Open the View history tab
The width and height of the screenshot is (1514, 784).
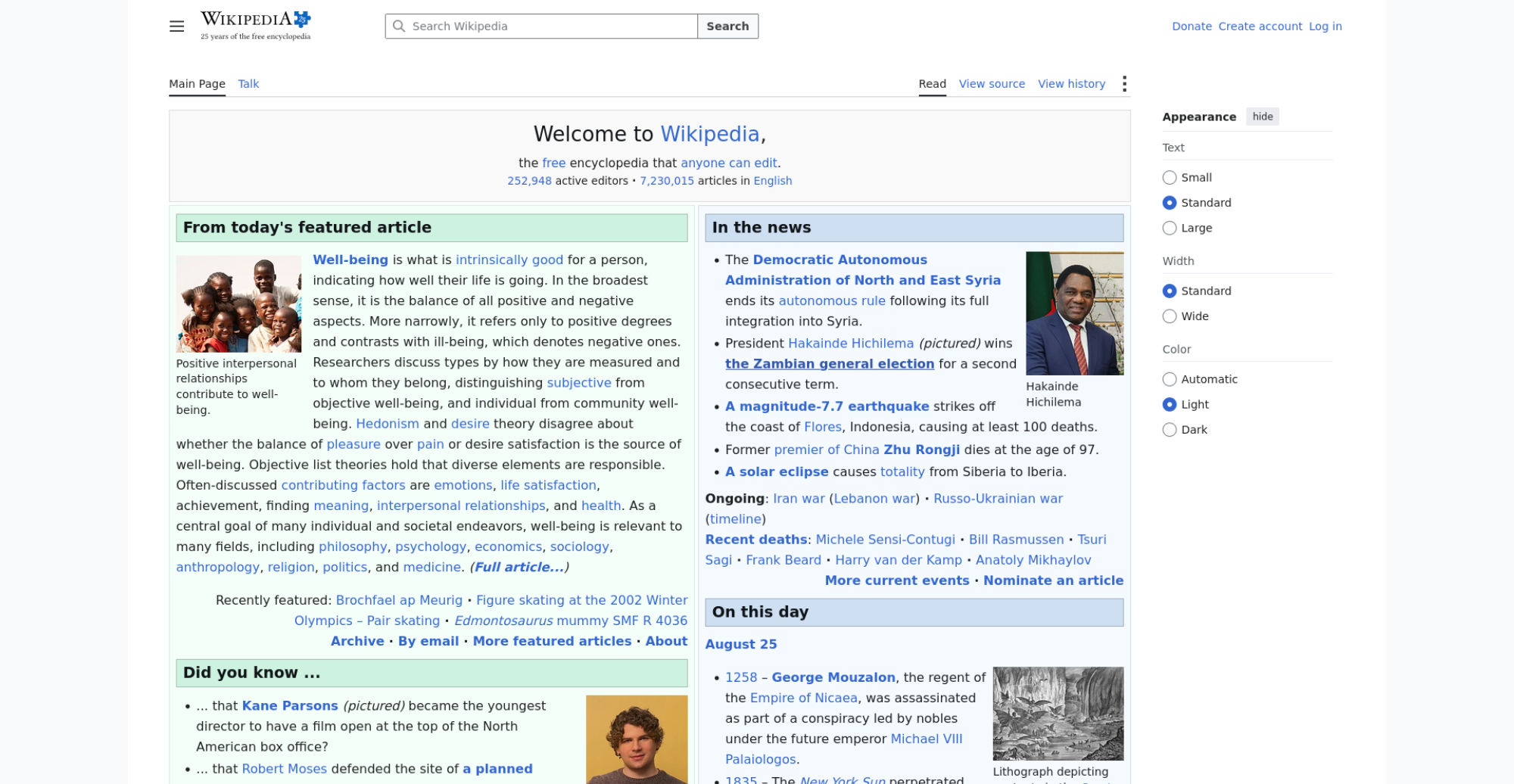[1071, 84]
